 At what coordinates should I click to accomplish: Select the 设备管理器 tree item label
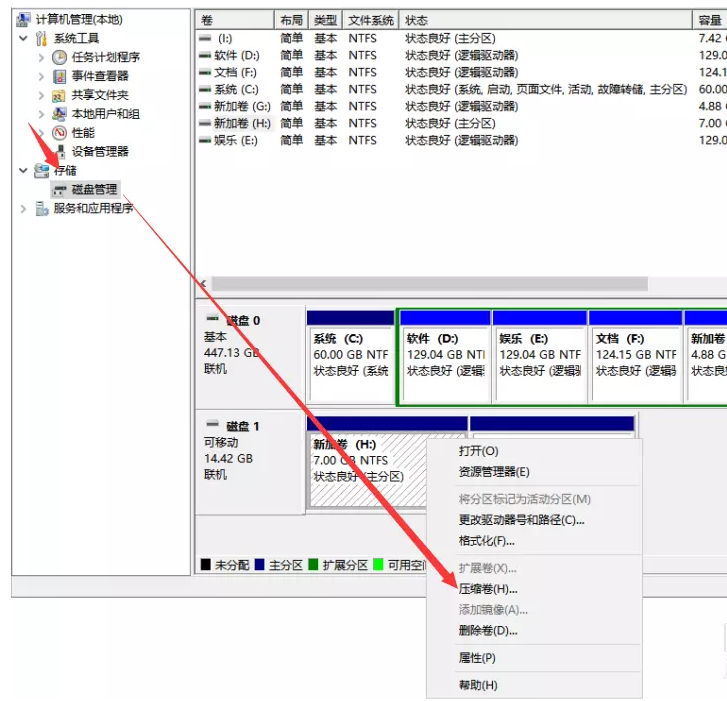100,152
